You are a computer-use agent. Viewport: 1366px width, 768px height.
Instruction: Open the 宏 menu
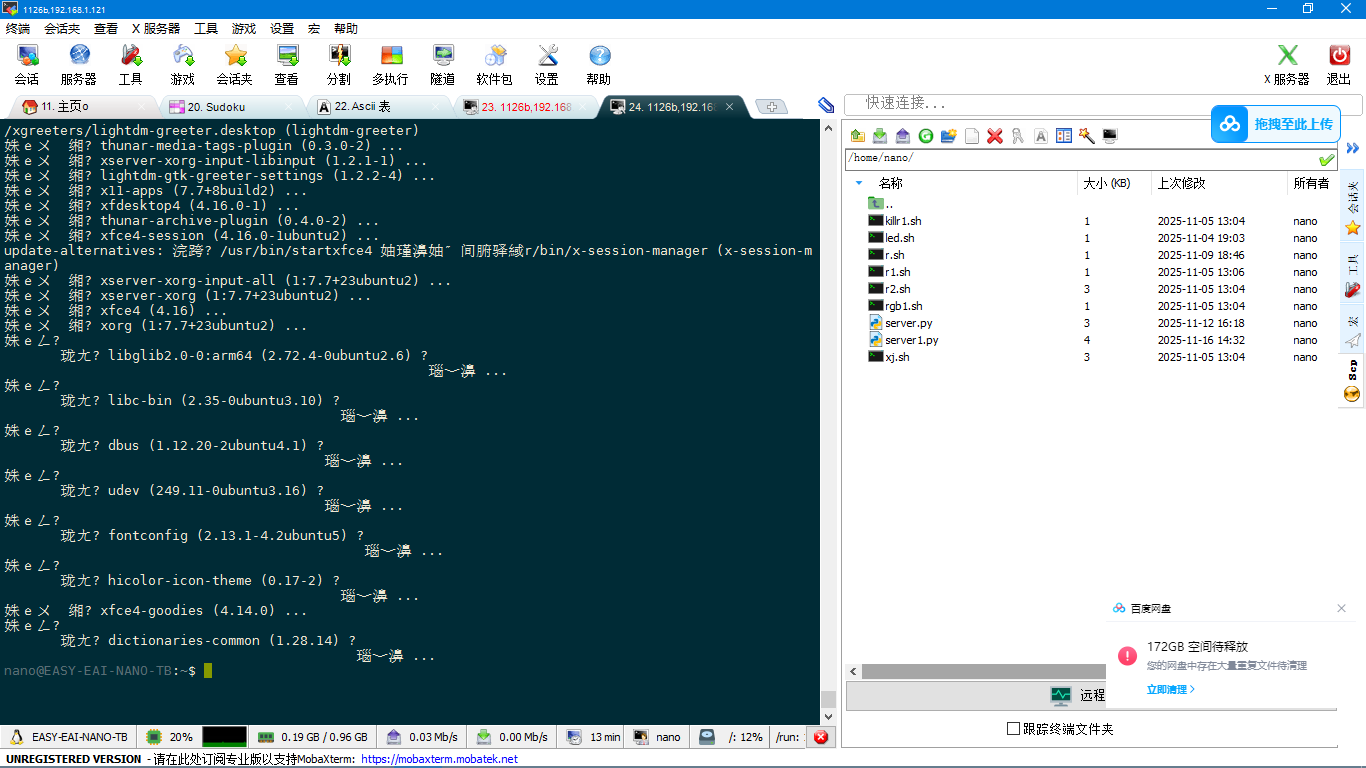[x=314, y=29]
